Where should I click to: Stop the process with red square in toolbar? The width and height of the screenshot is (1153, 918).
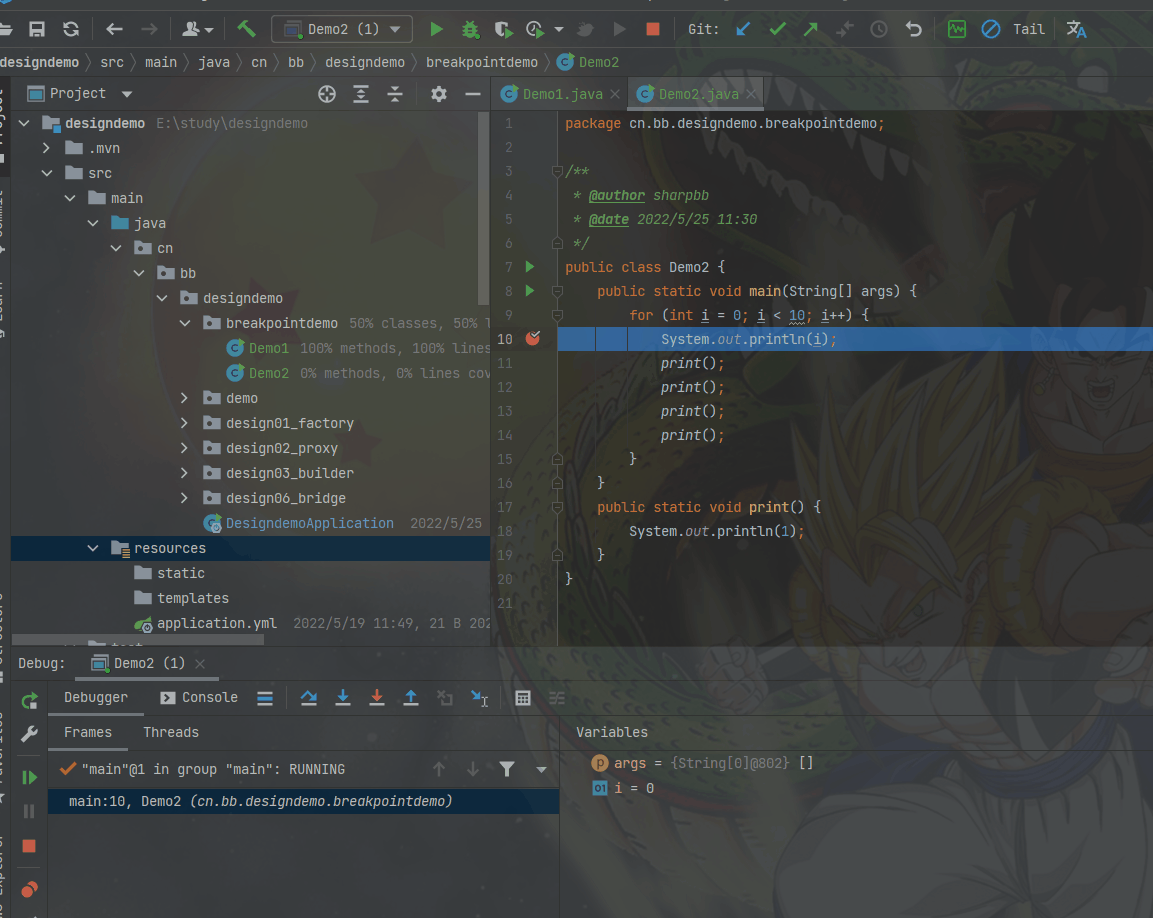[652, 29]
